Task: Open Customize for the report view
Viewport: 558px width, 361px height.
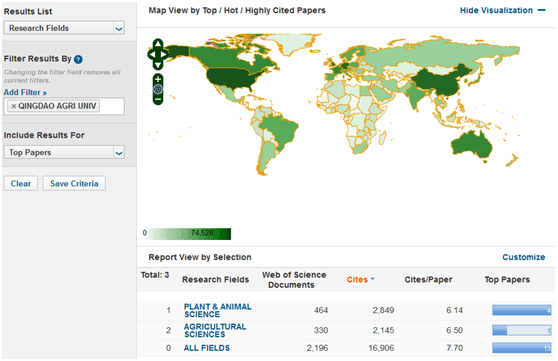Action: coord(523,257)
